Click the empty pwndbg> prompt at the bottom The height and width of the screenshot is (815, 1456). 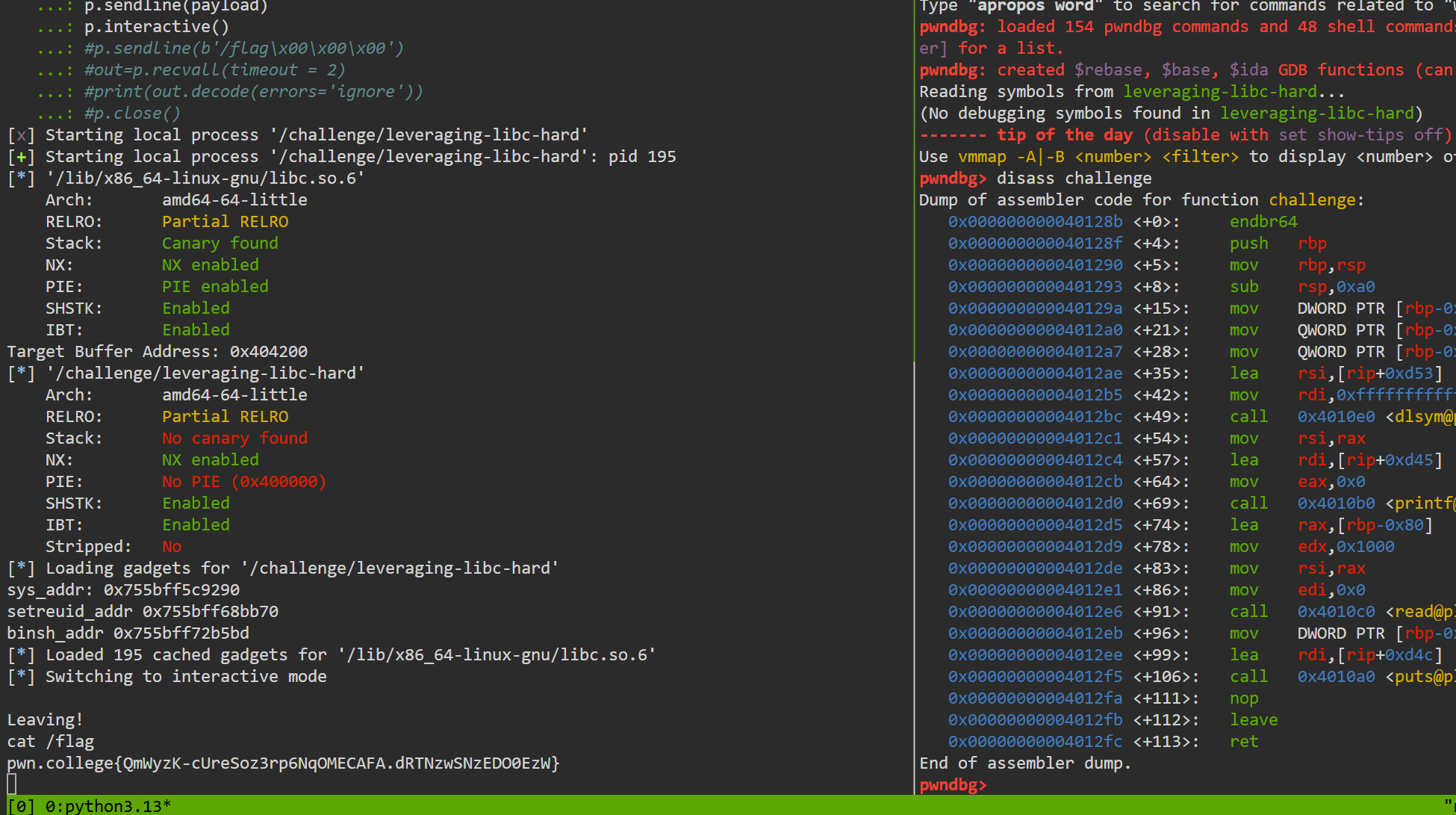pyautogui.click(x=953, y=785)
